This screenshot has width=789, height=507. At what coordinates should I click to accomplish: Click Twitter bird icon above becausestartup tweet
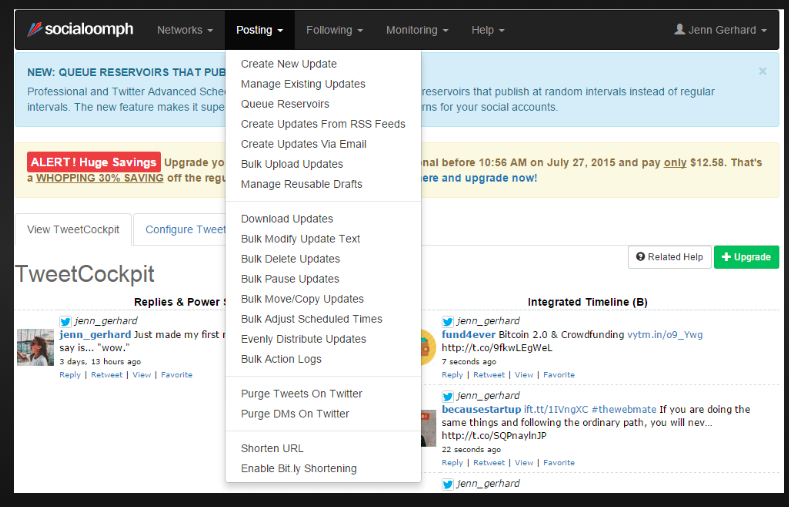click(447, 396)
